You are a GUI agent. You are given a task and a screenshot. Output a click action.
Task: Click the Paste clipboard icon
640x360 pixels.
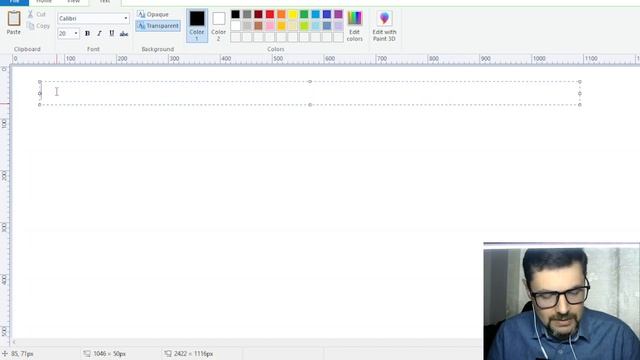pos(13,18)
